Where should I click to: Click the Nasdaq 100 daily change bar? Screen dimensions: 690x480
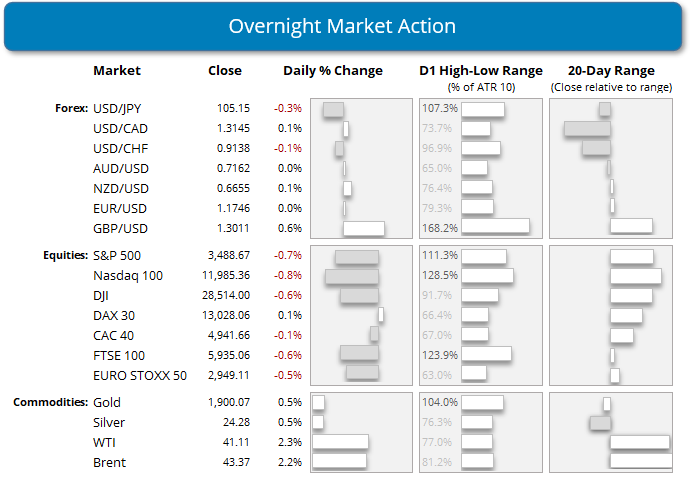click(x=352, y=275)
